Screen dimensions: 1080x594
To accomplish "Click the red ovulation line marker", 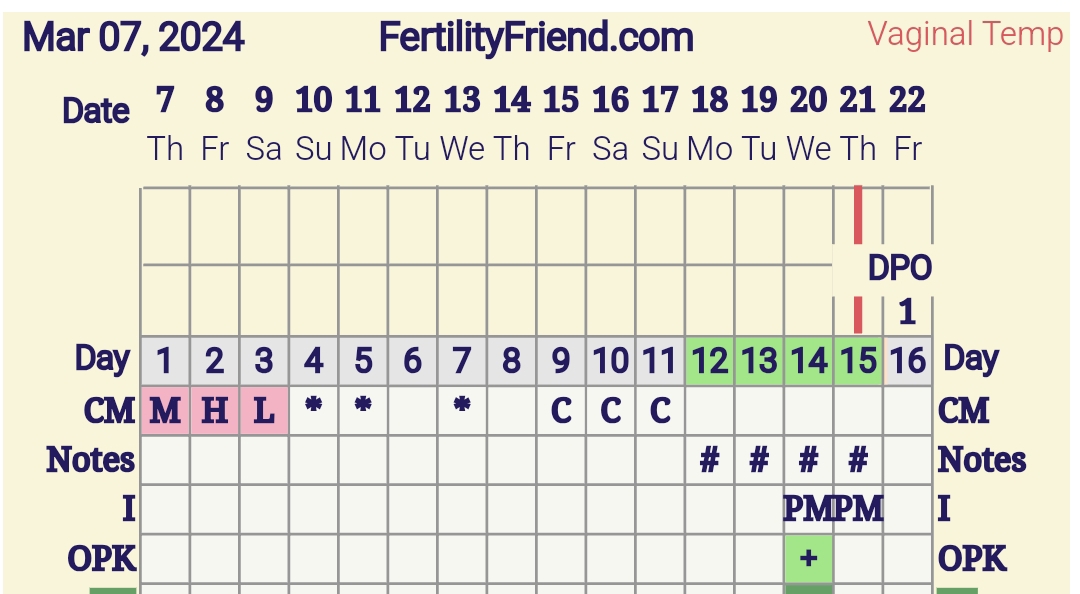I will pos(858,215).
